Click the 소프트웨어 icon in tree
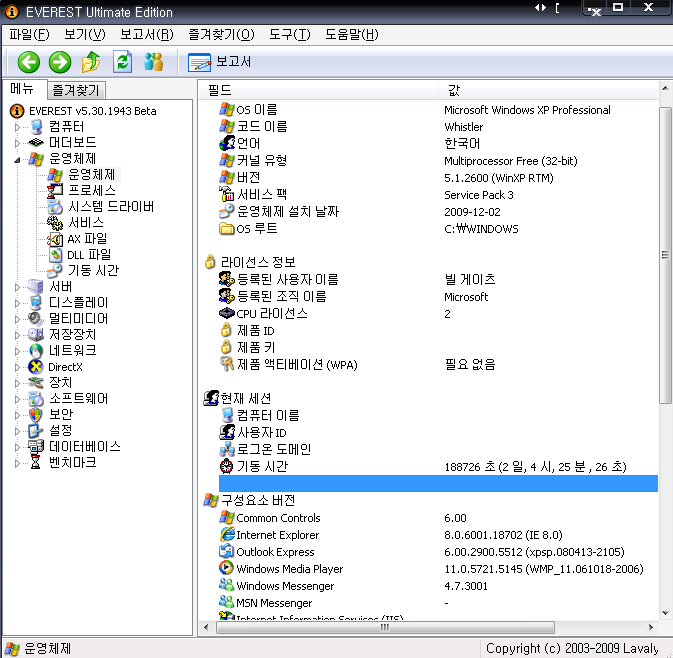The image size is (673, 658). point(35,399)
